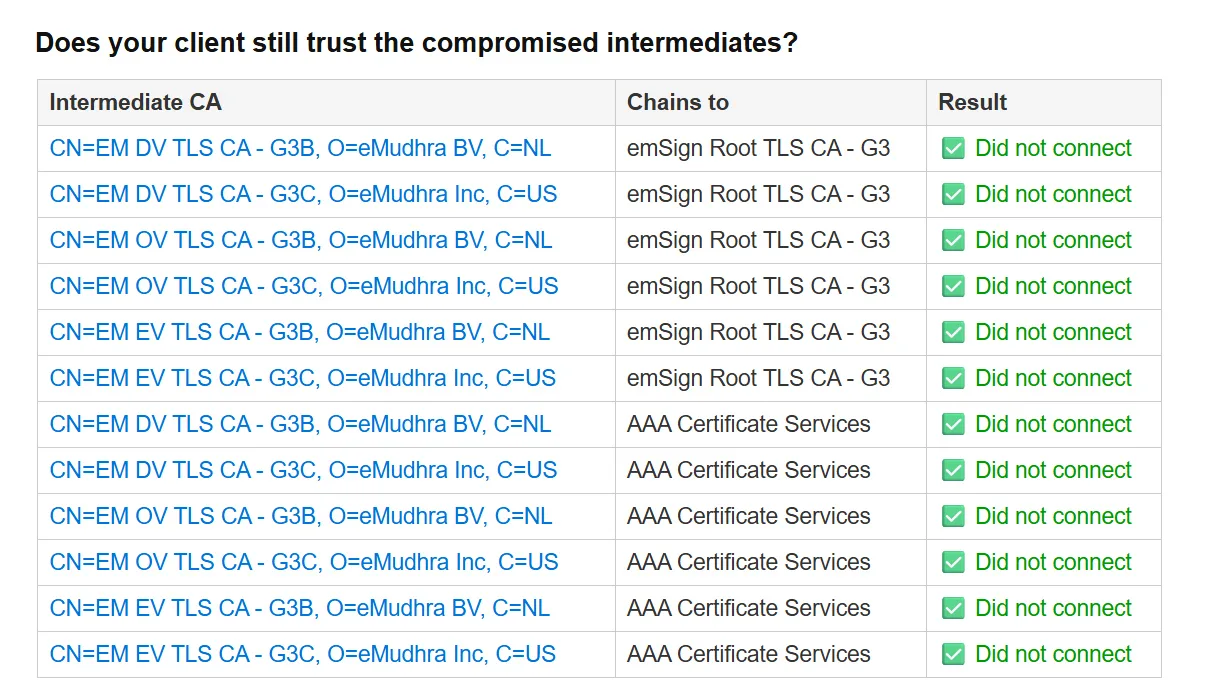Open last EM EV TLS CA - G3B link
Image resolution: width=1218 pixels, height=685 pixels.
pos(300,608)
